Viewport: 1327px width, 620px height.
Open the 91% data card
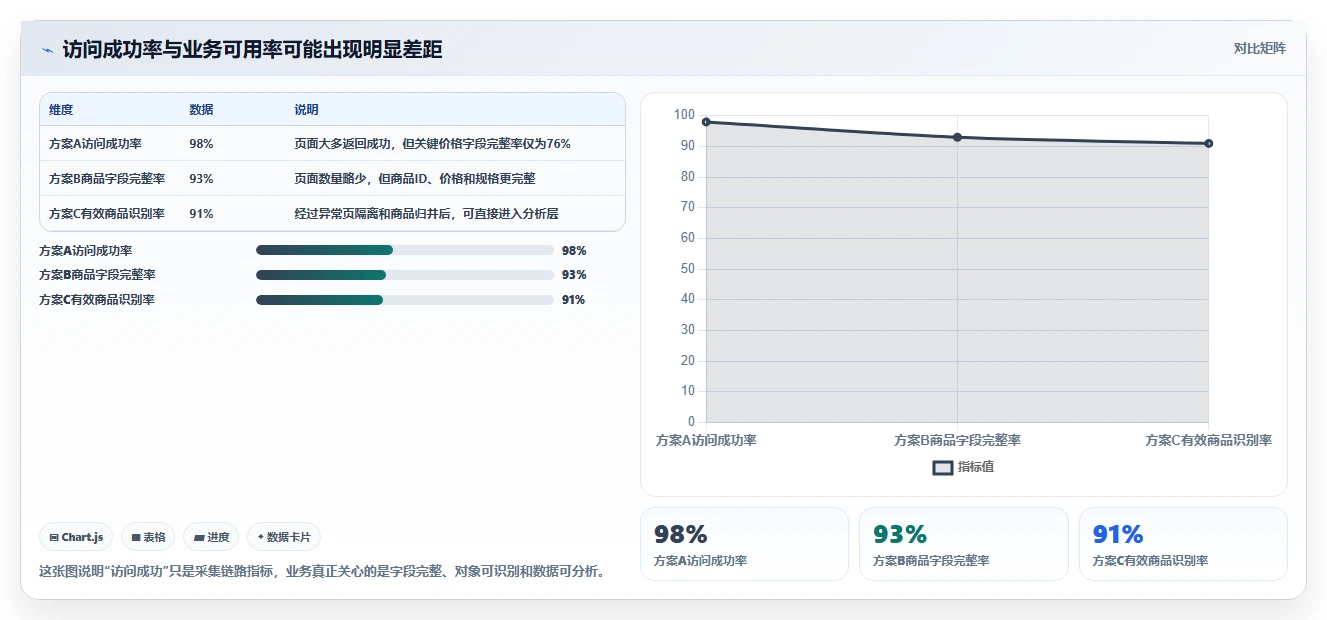point(1183,544)
